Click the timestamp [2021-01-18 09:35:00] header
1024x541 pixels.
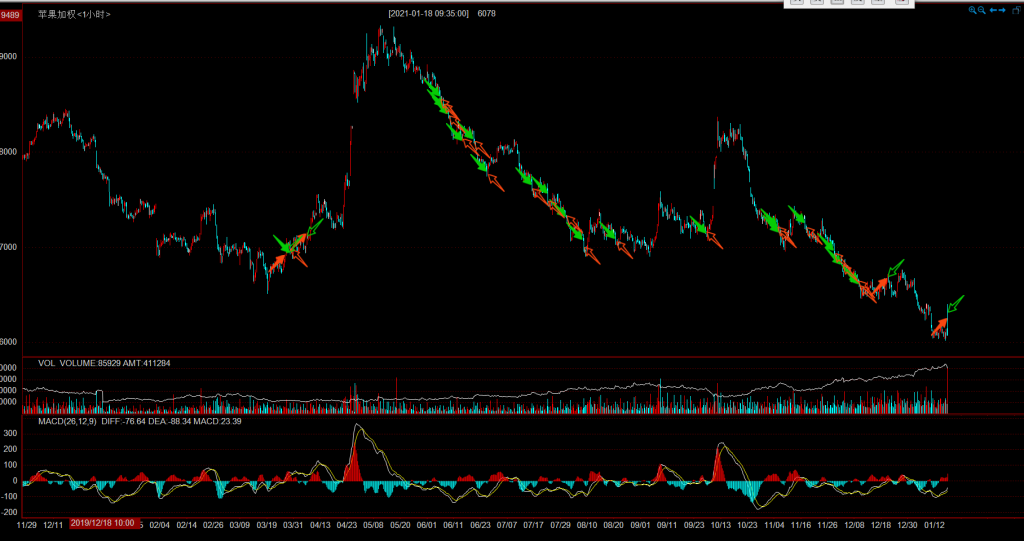click(x=428, y=14)
